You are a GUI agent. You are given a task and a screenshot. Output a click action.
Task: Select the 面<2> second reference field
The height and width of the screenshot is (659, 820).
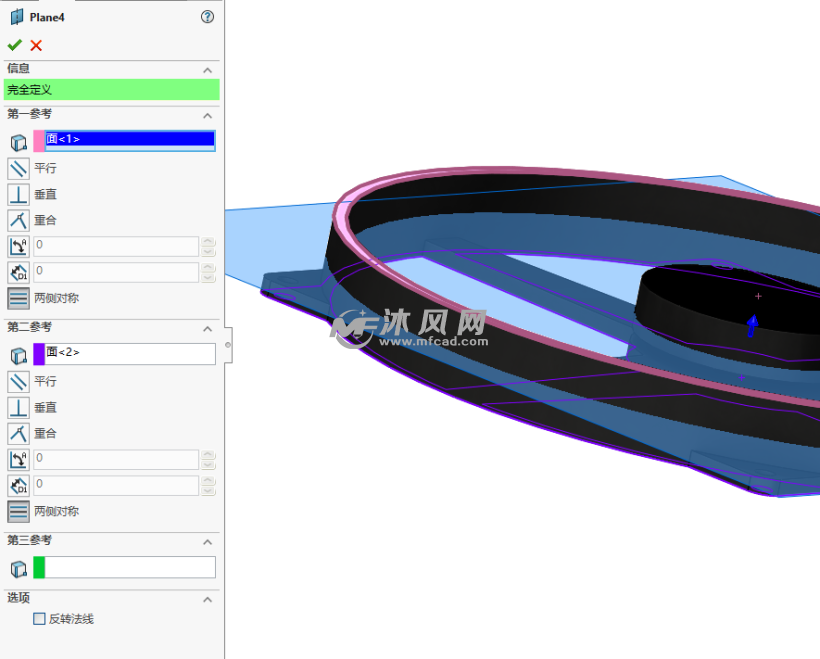130,354
